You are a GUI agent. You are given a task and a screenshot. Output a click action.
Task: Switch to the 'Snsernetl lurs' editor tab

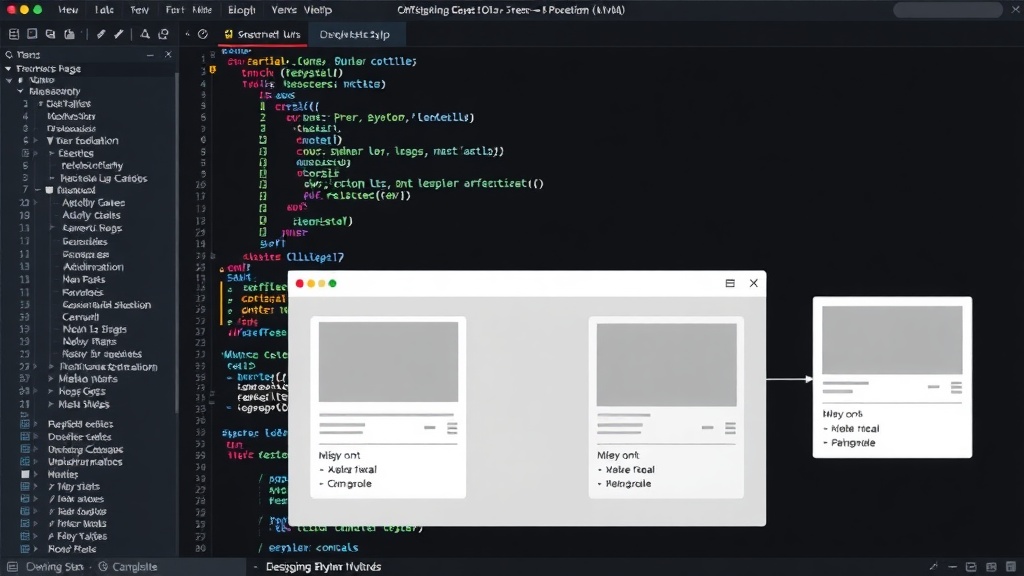[262, 34]
